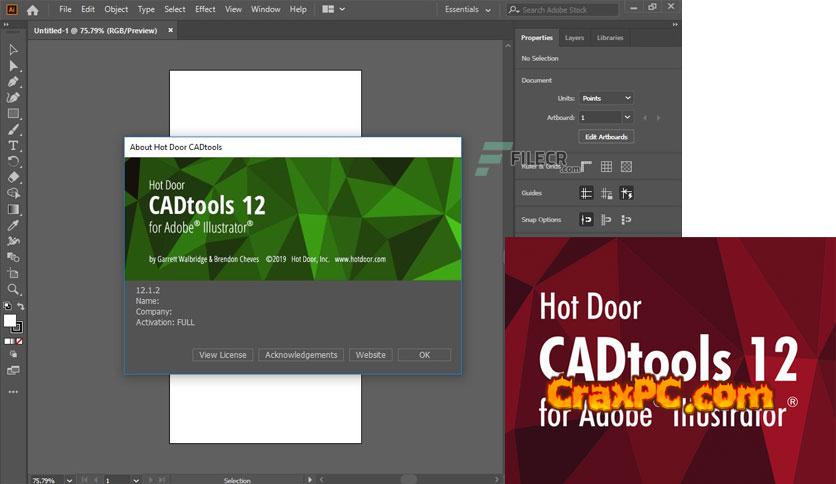Select the Symbol Sprayer tool
The width and height of the screenshot is (836, 484).
tap(13, 241)
